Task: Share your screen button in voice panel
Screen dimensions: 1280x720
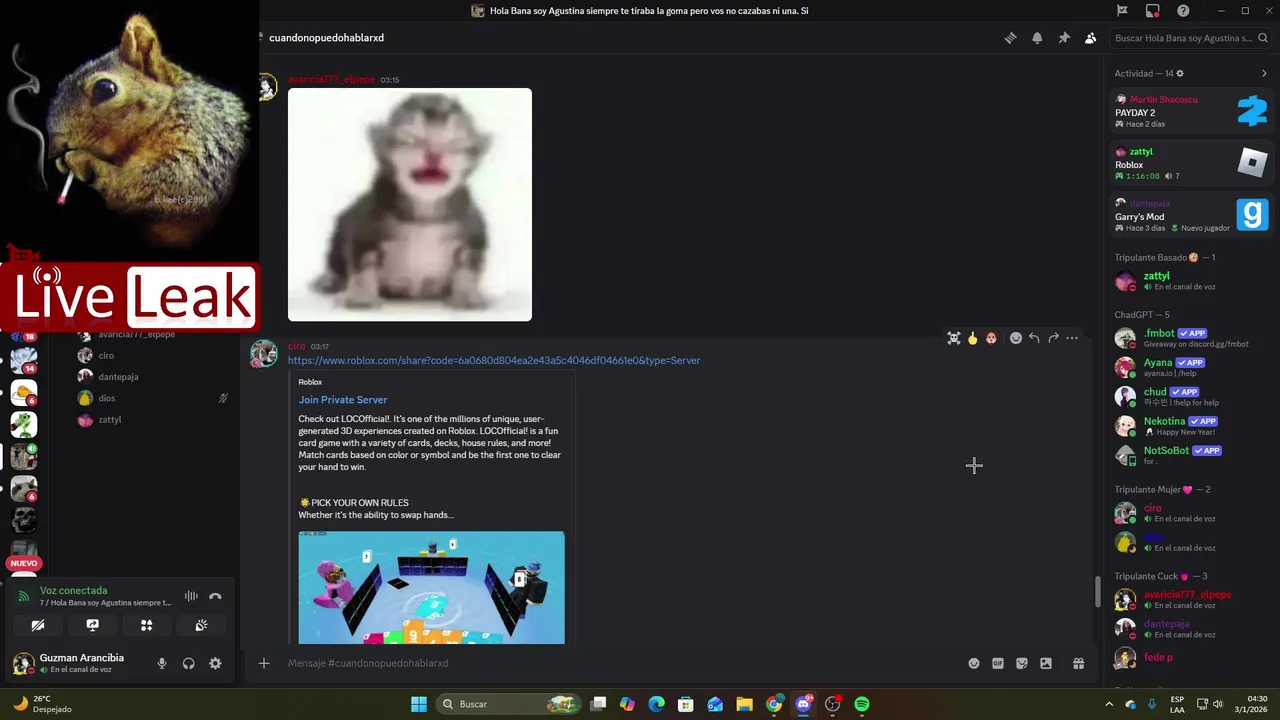Action: coord(92,625)
